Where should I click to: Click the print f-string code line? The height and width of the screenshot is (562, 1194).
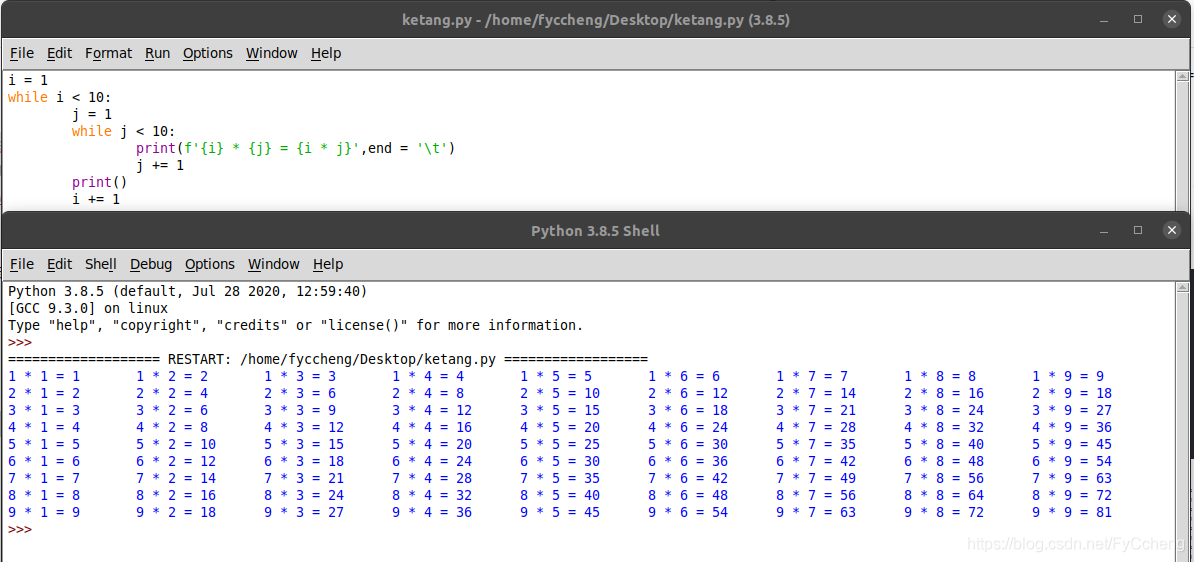coord(295,148)
